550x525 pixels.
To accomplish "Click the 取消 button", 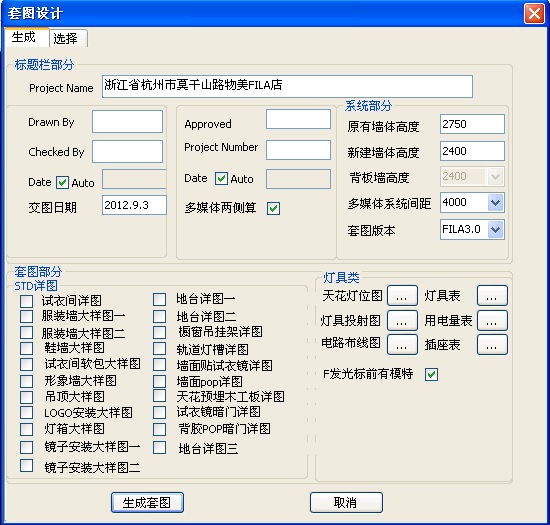I will [346, 503].
